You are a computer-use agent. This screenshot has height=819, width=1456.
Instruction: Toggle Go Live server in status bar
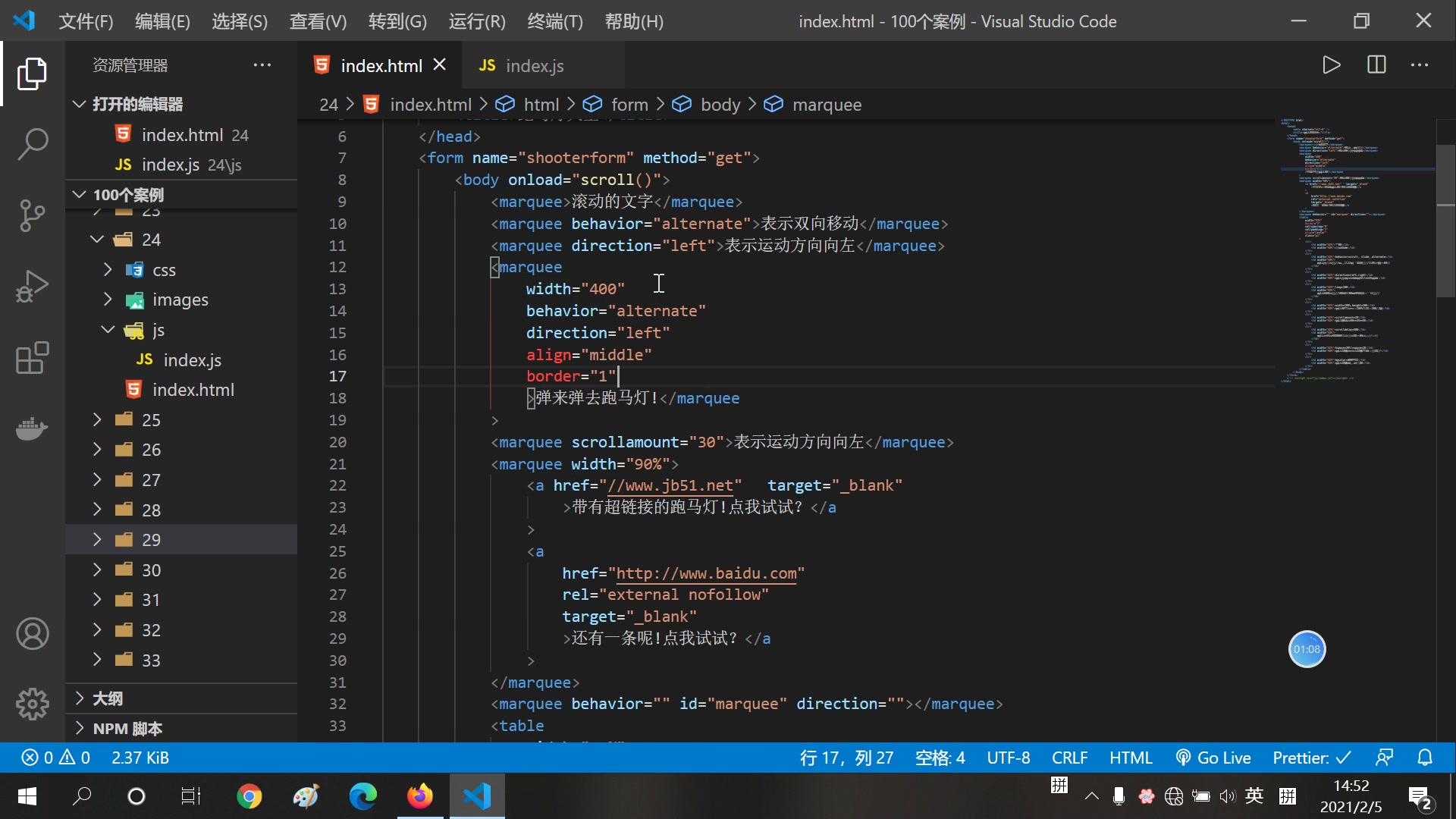(x=1213, y=758)
